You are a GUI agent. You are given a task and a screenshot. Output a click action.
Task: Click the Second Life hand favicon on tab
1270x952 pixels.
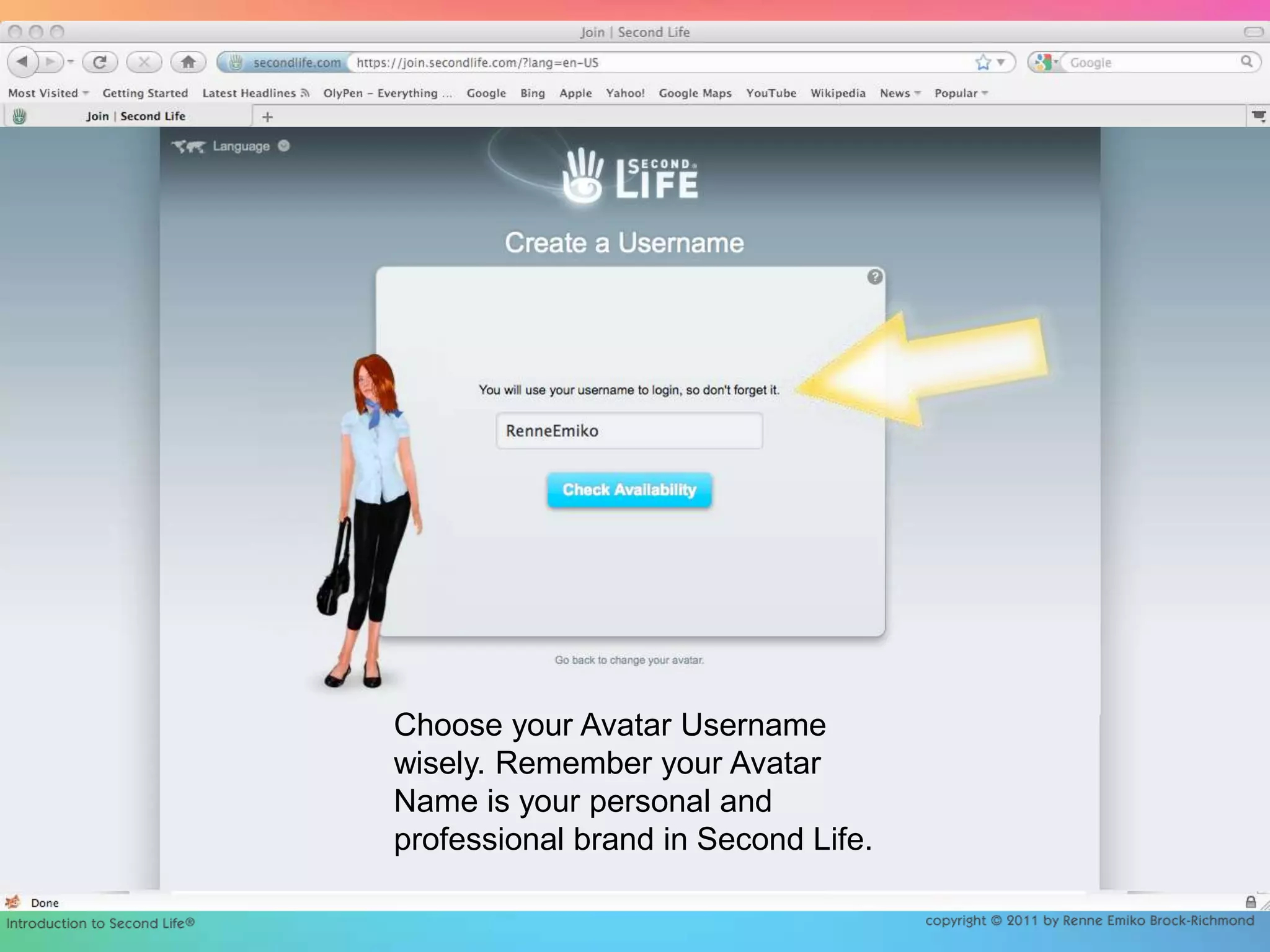pos(19,117)
